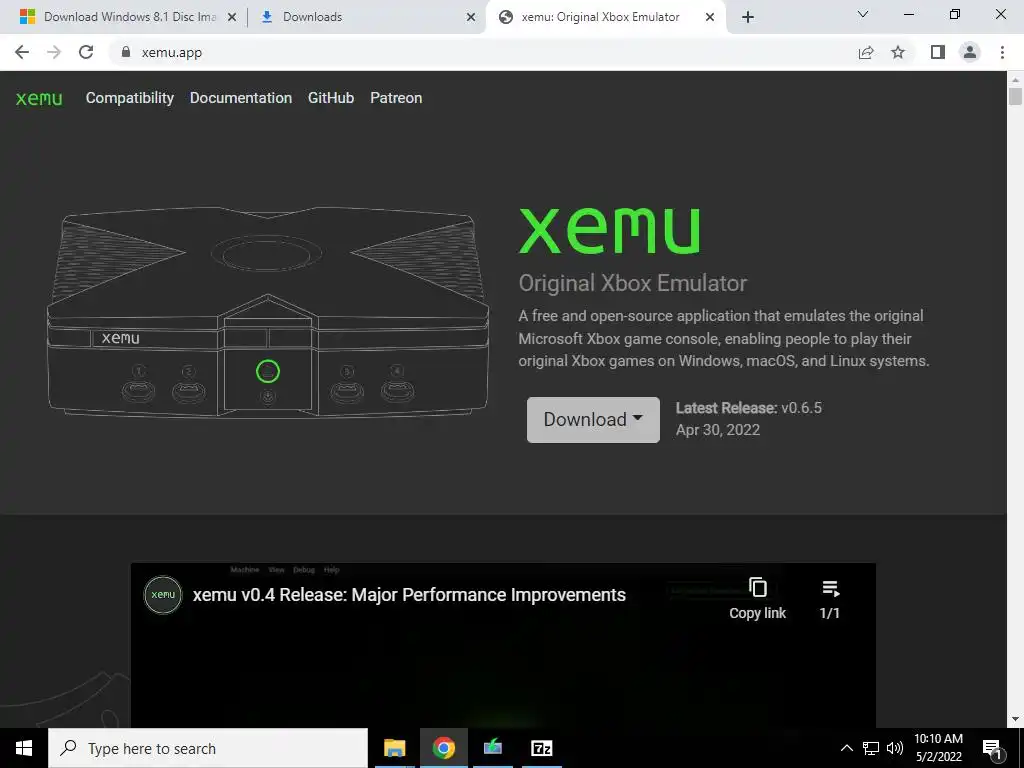Click the scrollbar down arrow

tap(1015, 719)
